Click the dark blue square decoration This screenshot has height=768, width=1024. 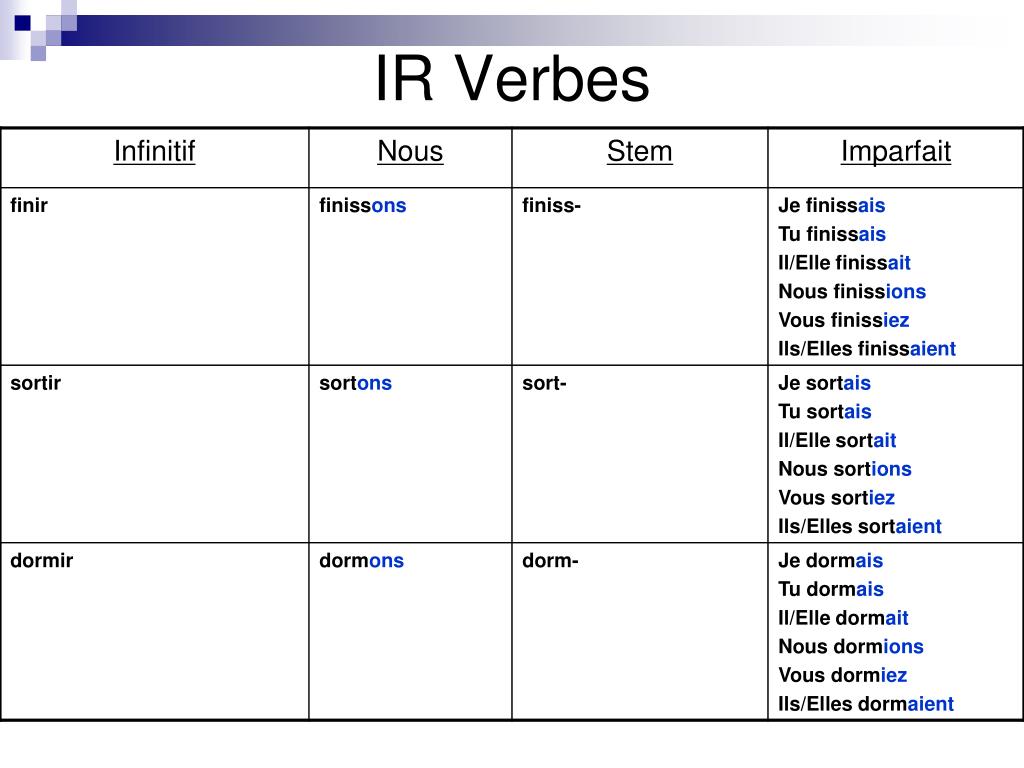22,23
